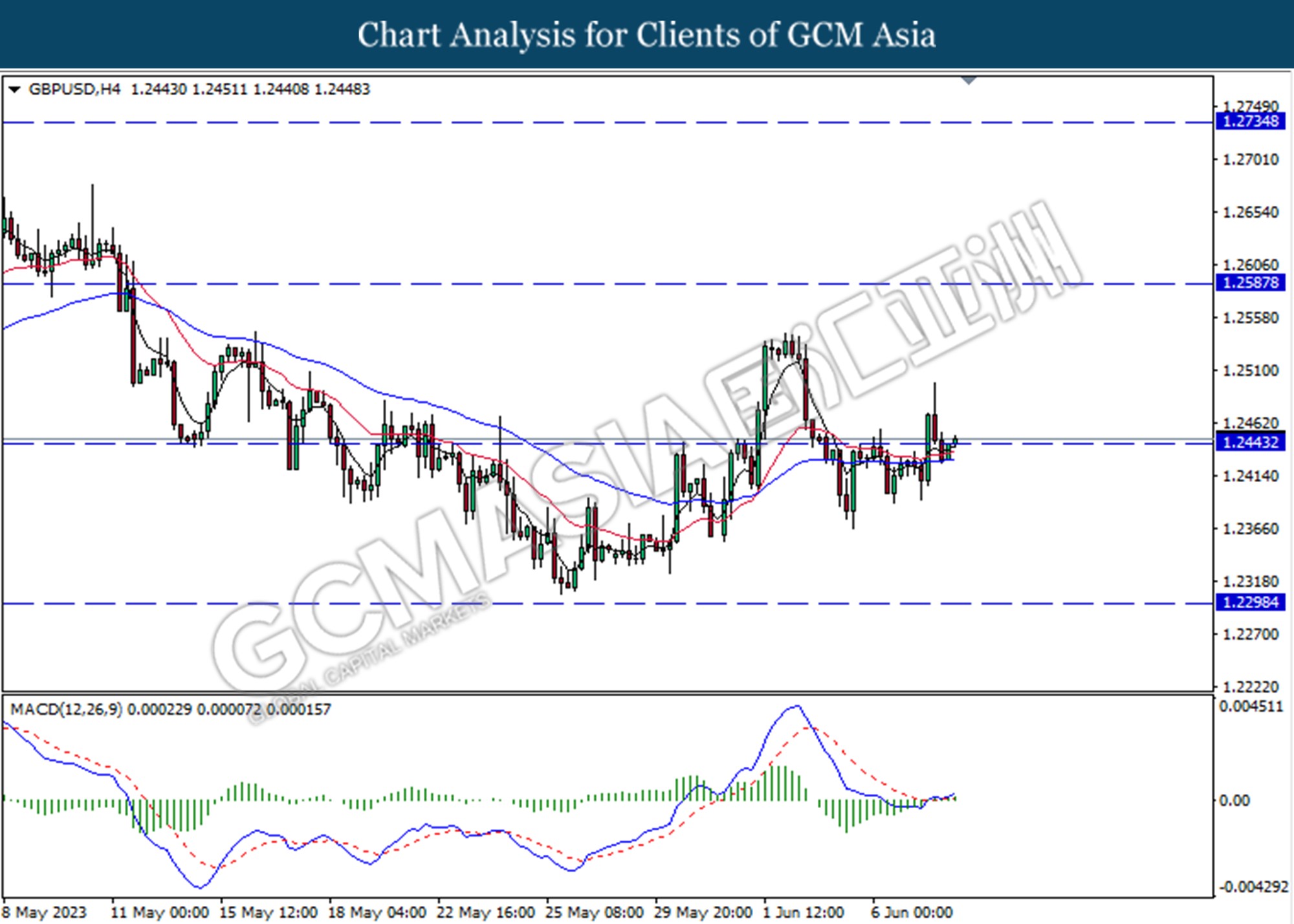Screen dimensions: 1294x924
Task: Click the 22 May 16:00 time label
Action: tap(486, 913)
